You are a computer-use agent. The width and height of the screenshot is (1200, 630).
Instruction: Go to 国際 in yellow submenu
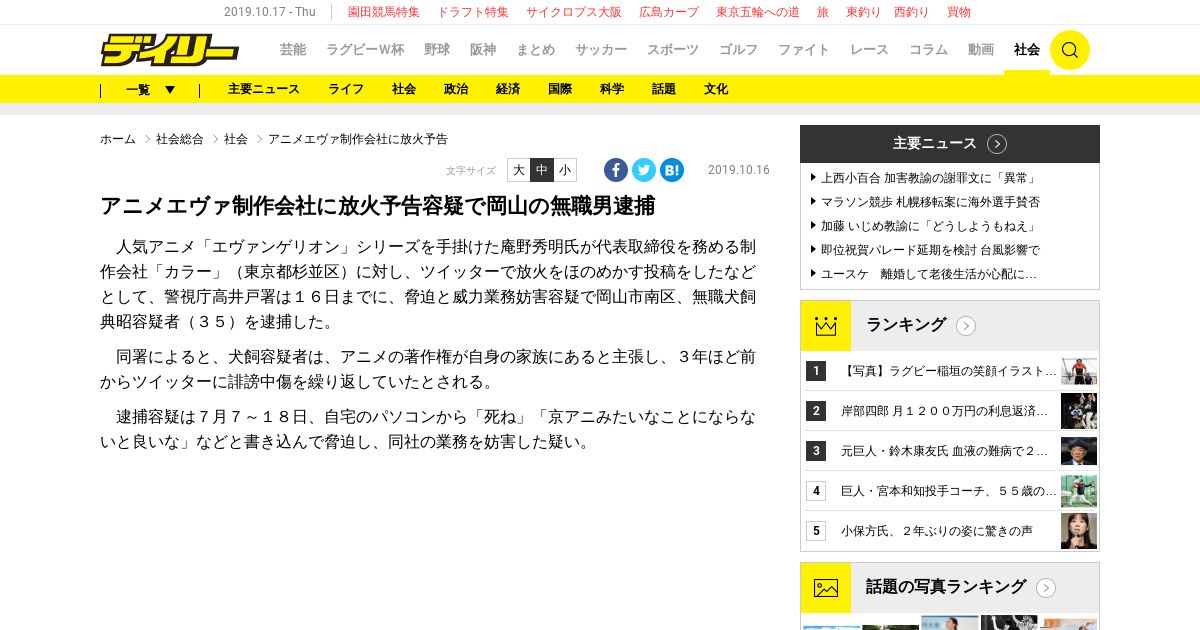(560, 89)
